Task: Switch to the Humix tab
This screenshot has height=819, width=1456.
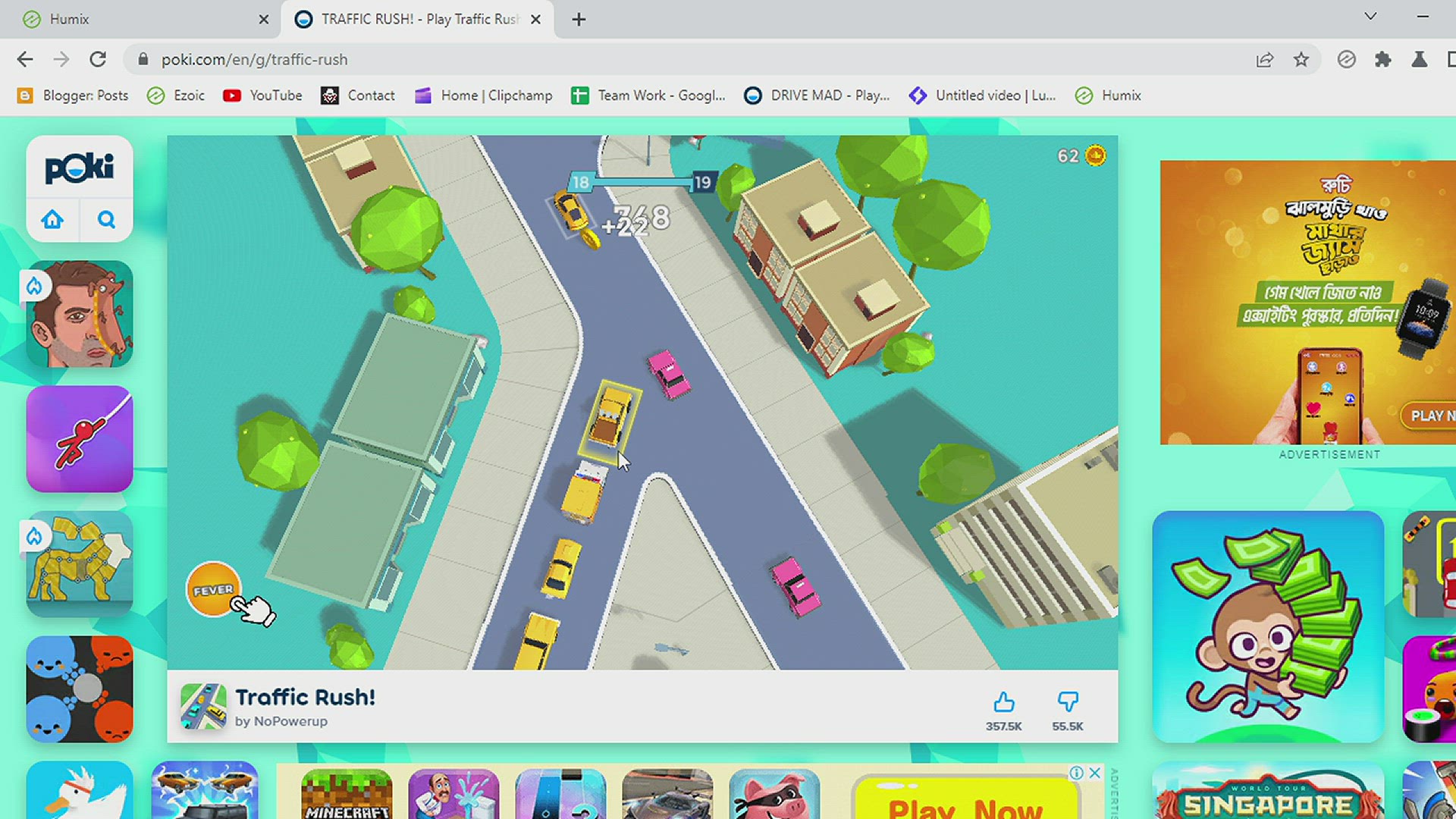Action: (70, 20)
